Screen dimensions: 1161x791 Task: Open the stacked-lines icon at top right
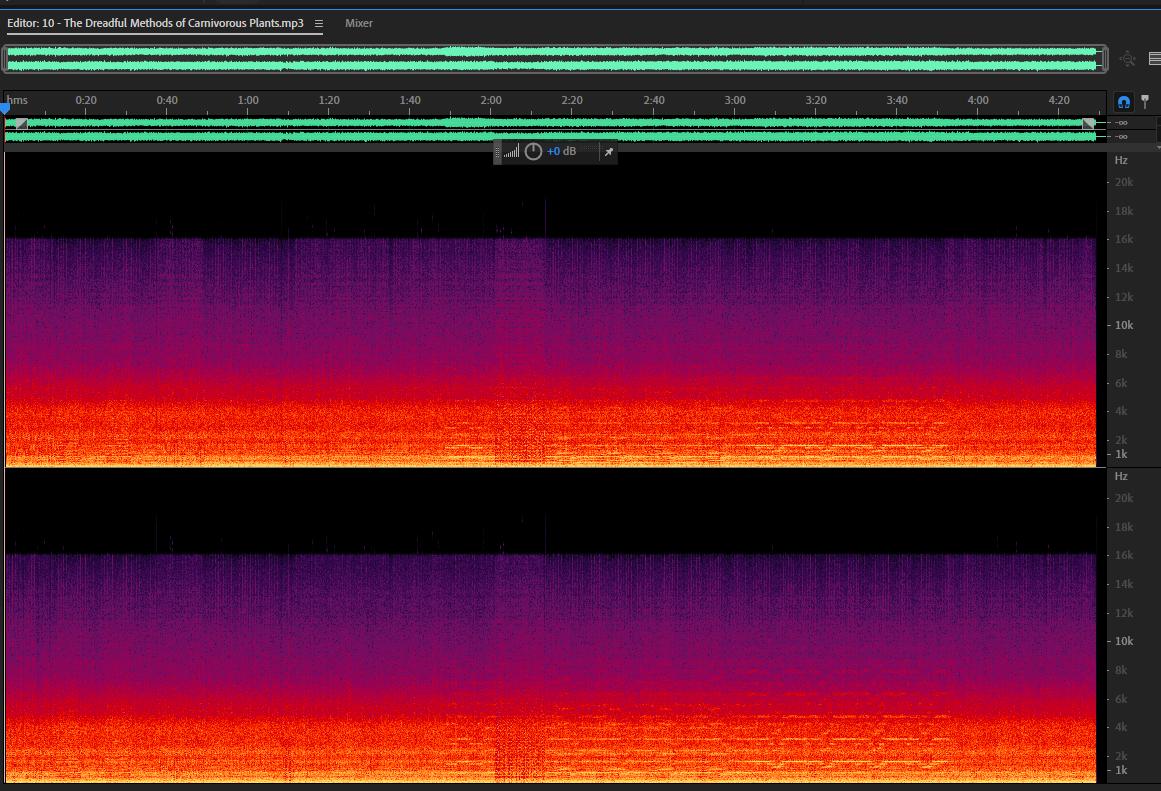click(x=1154, y=59)
